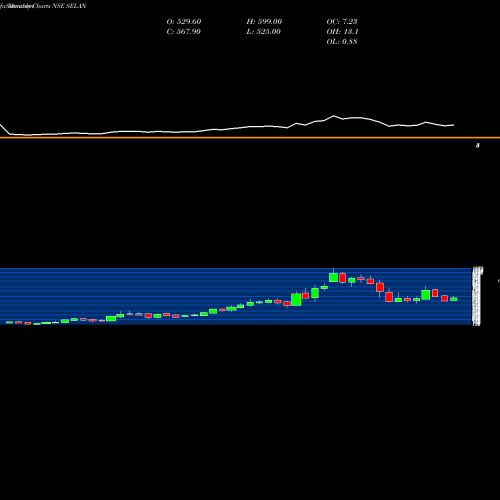Select the low price L: 525.00

coord(264,32)
